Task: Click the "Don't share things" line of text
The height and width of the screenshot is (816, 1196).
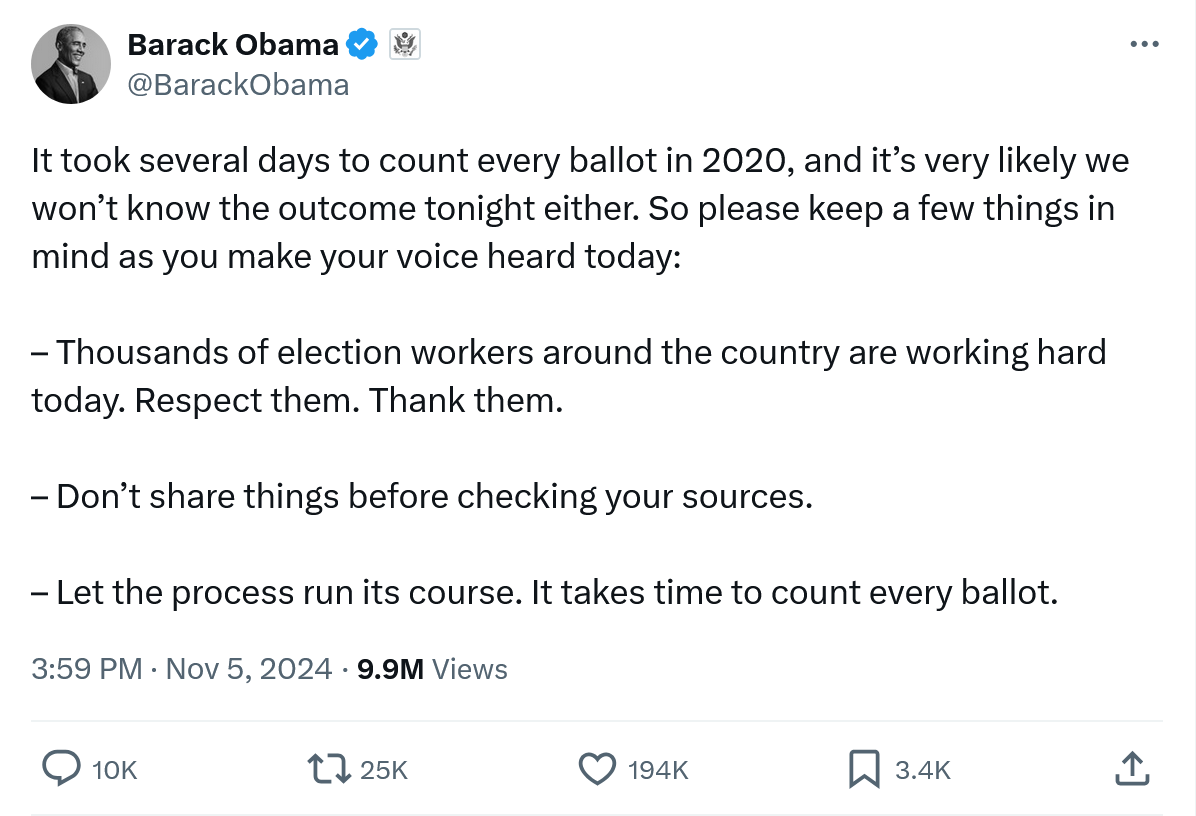Action: coord(422,497)
